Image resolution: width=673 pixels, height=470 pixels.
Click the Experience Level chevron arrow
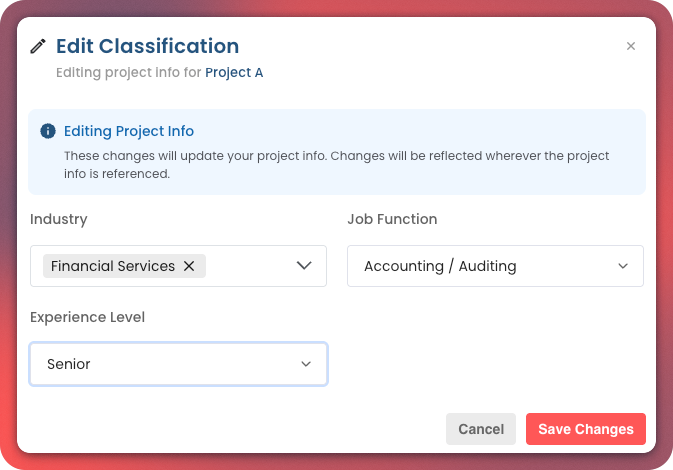306,364
